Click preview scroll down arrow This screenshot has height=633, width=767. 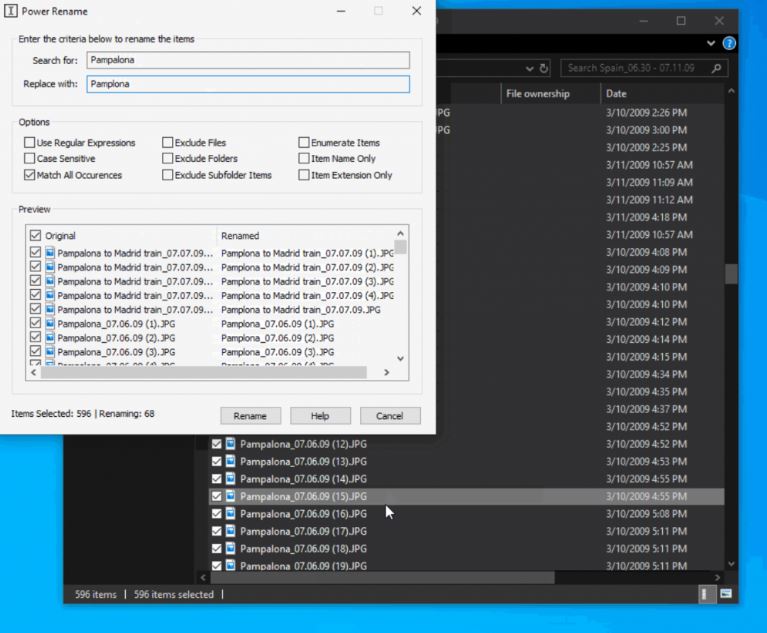point(401,359)
